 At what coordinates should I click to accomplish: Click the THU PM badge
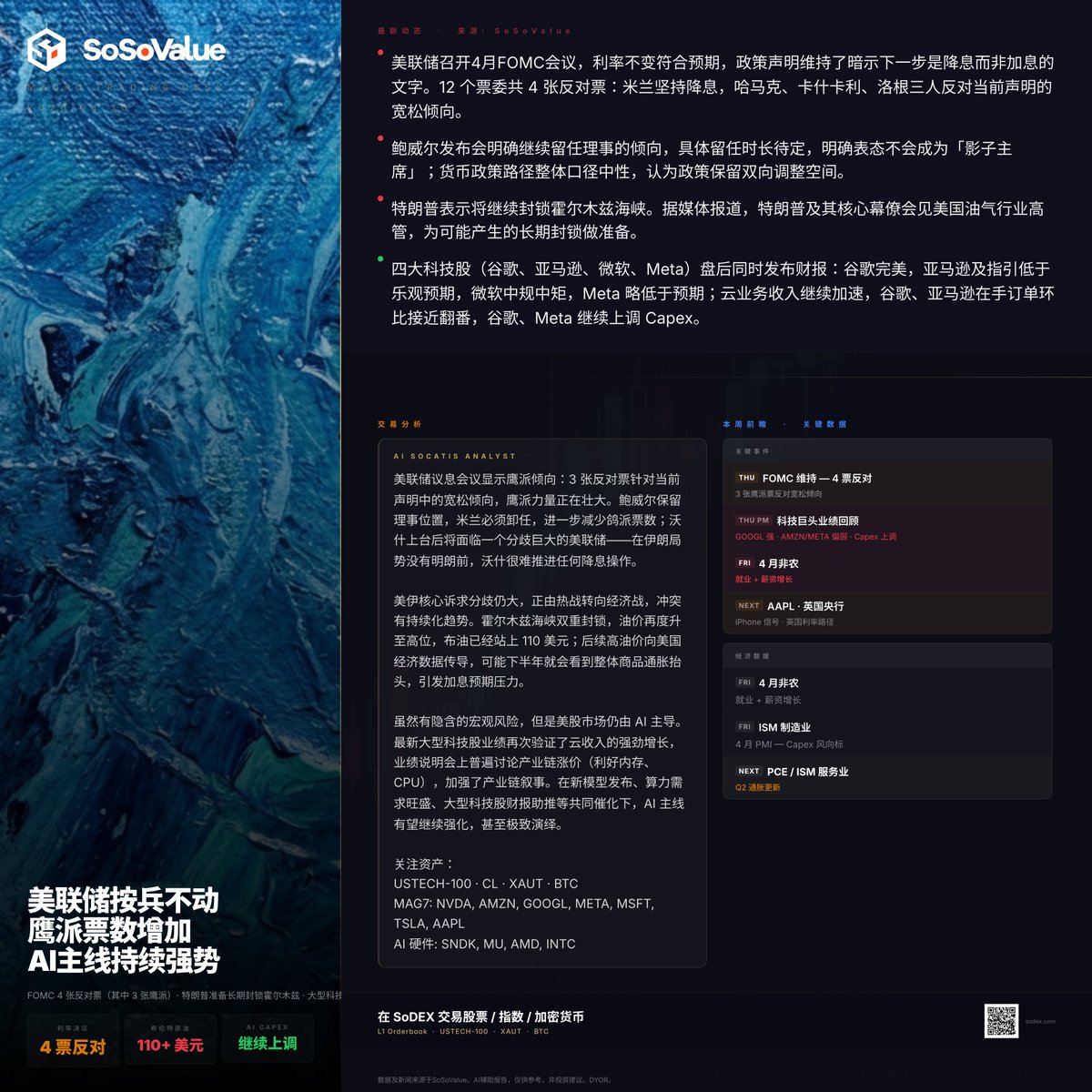[753, 521]
